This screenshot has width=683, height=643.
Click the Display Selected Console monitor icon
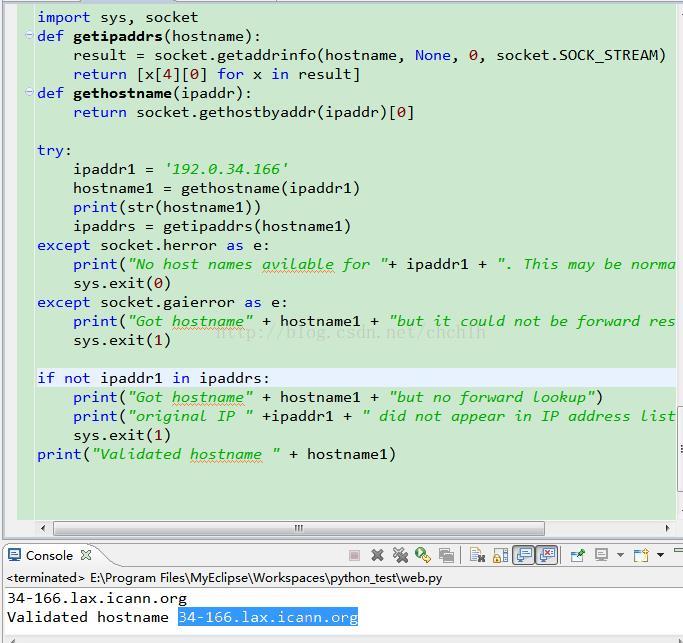(601, 555)
